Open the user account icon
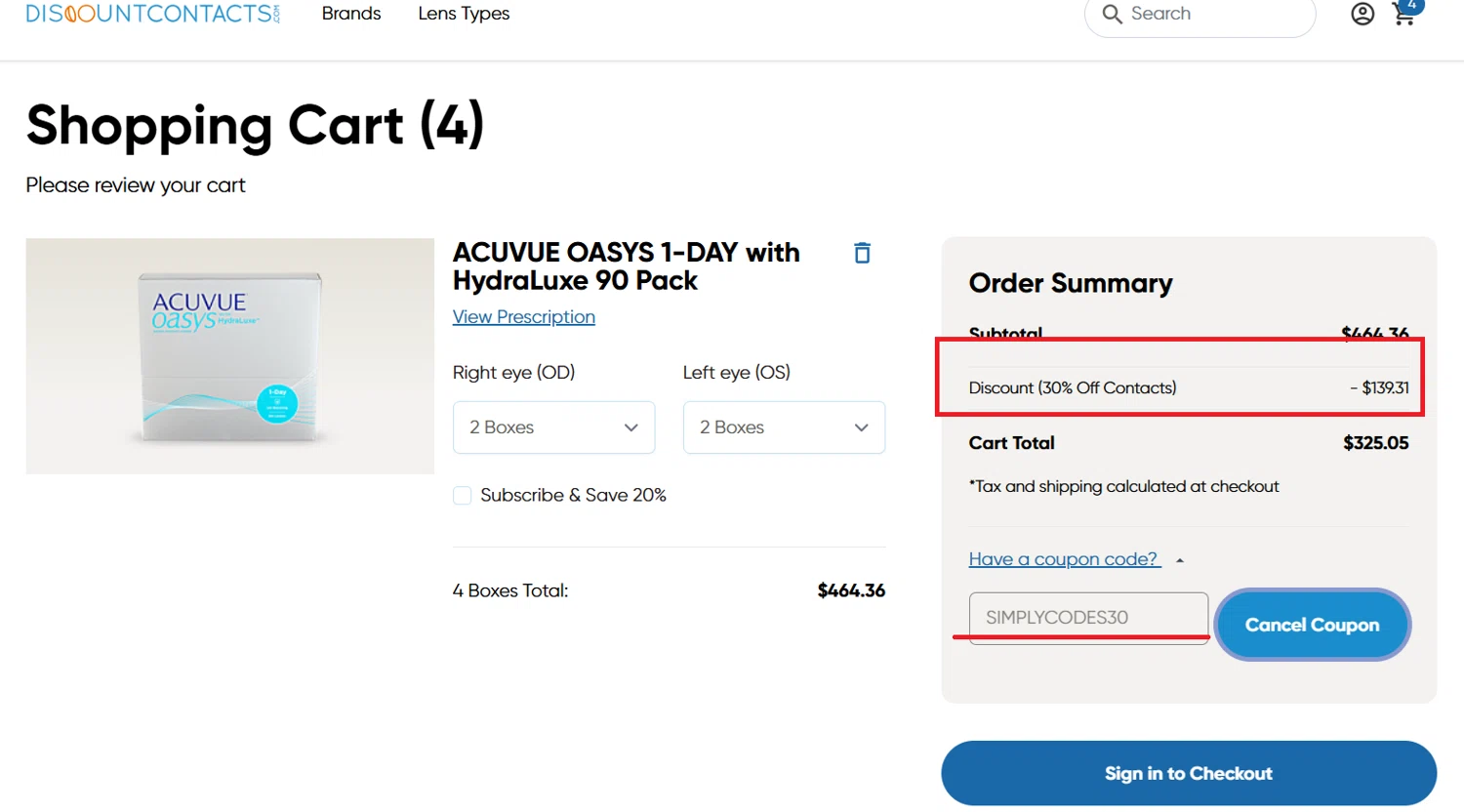 pyautogui.click(x=1362, y=14)
